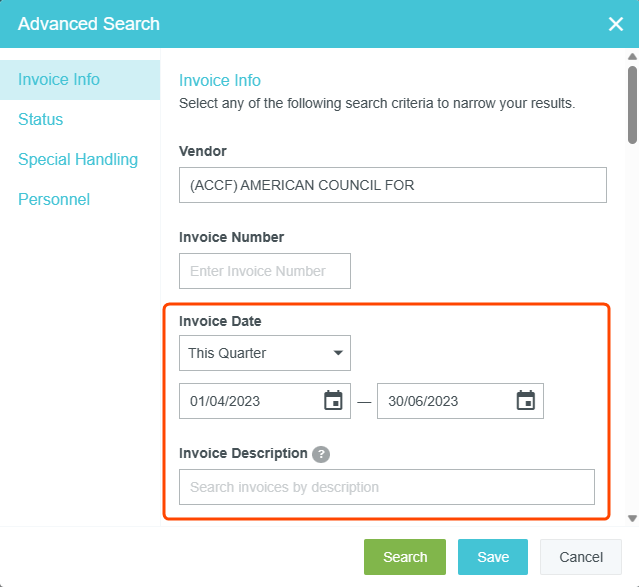Click the Invoice Description help icon
639x587 pixels.
321,454
